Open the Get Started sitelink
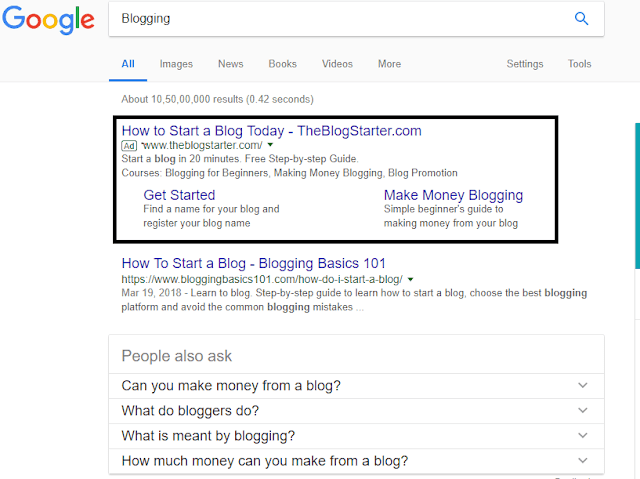The width and height of the screenshot is (640, 479). click(179, 195)
